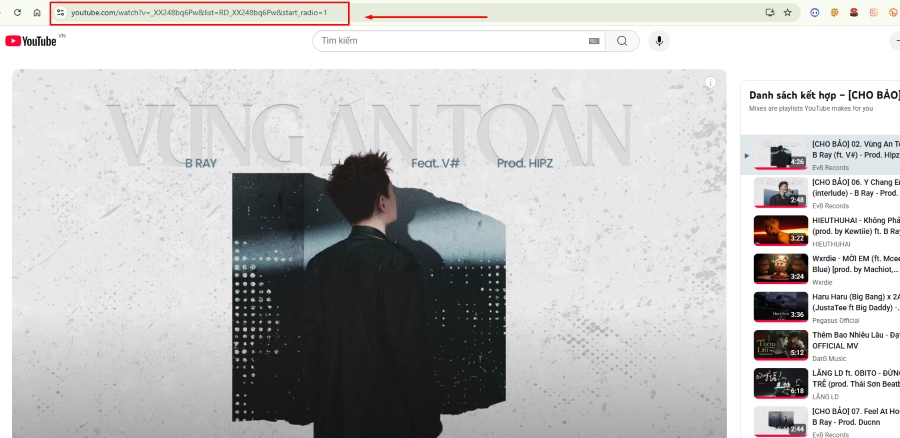This screenshot has width=900, height=438.
Task: Click the thumbnail with 4:26 duration
Action: click(x=781, y=154)
